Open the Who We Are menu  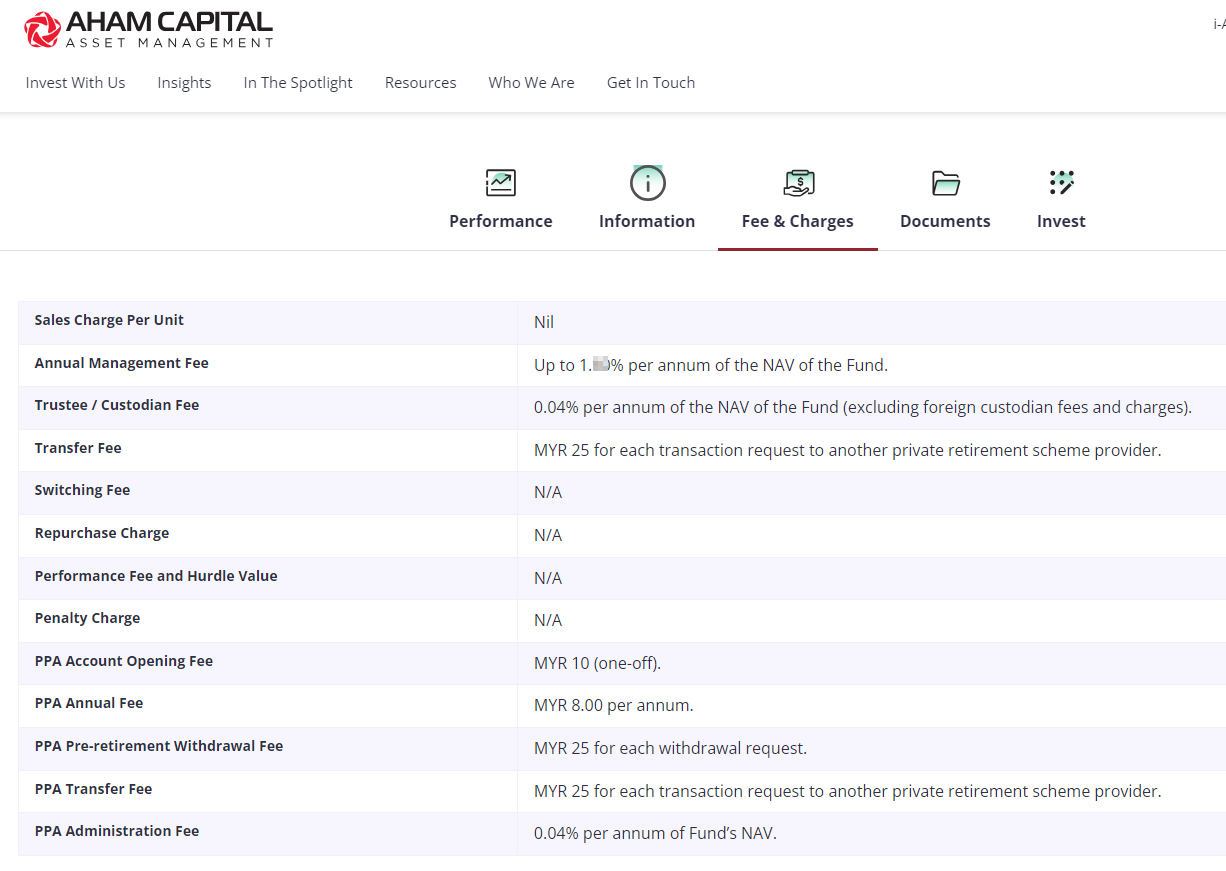pyautogui.click(x=532, y=83)
